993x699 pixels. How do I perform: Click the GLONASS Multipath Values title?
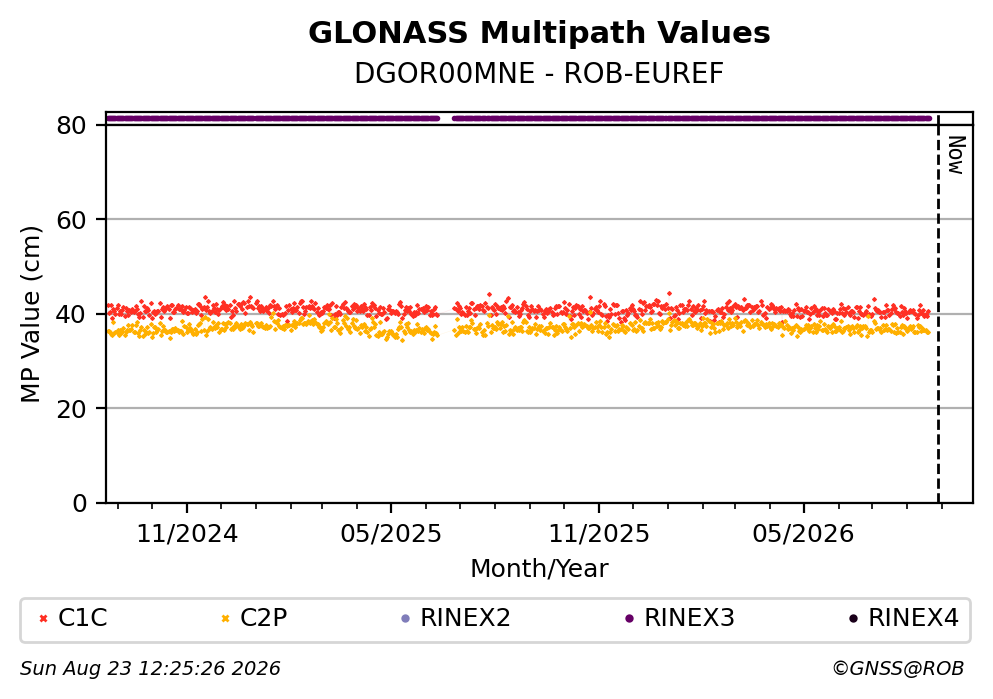[x=539, y=33]
